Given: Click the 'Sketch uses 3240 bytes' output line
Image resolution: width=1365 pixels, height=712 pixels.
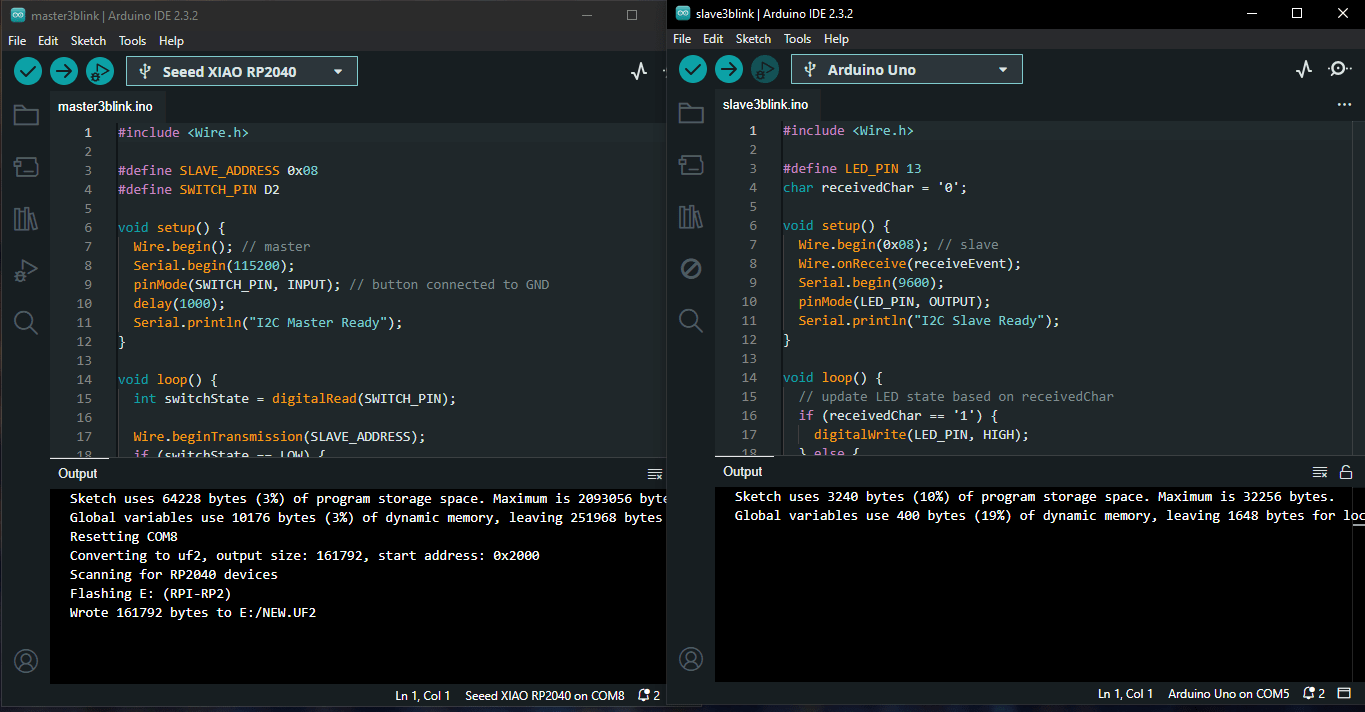Looking at the screenshot, I should (1035, 497).
